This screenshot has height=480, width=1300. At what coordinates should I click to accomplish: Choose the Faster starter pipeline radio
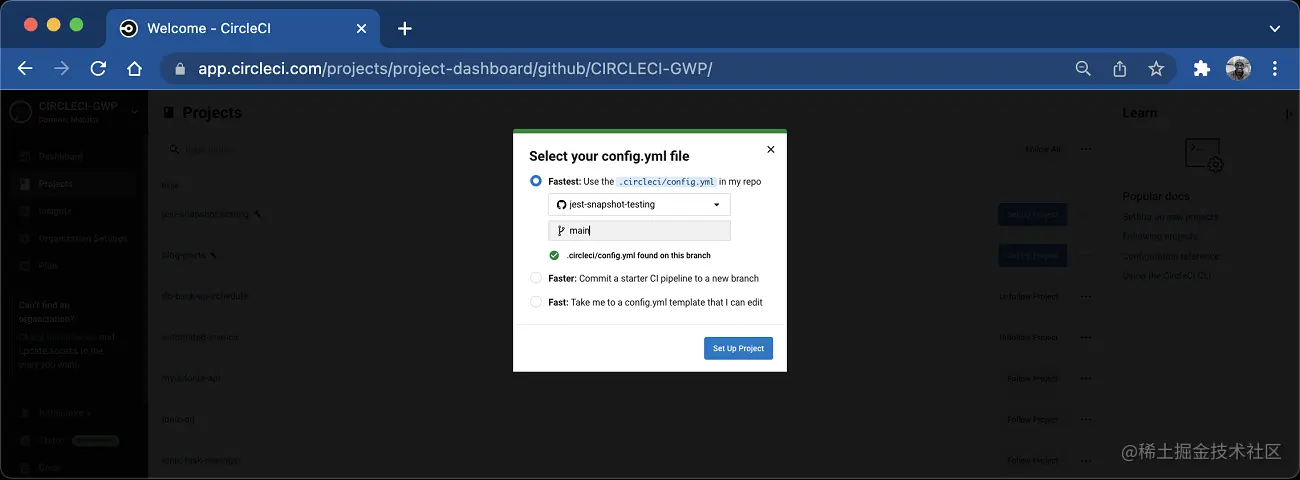pos(536,278)
